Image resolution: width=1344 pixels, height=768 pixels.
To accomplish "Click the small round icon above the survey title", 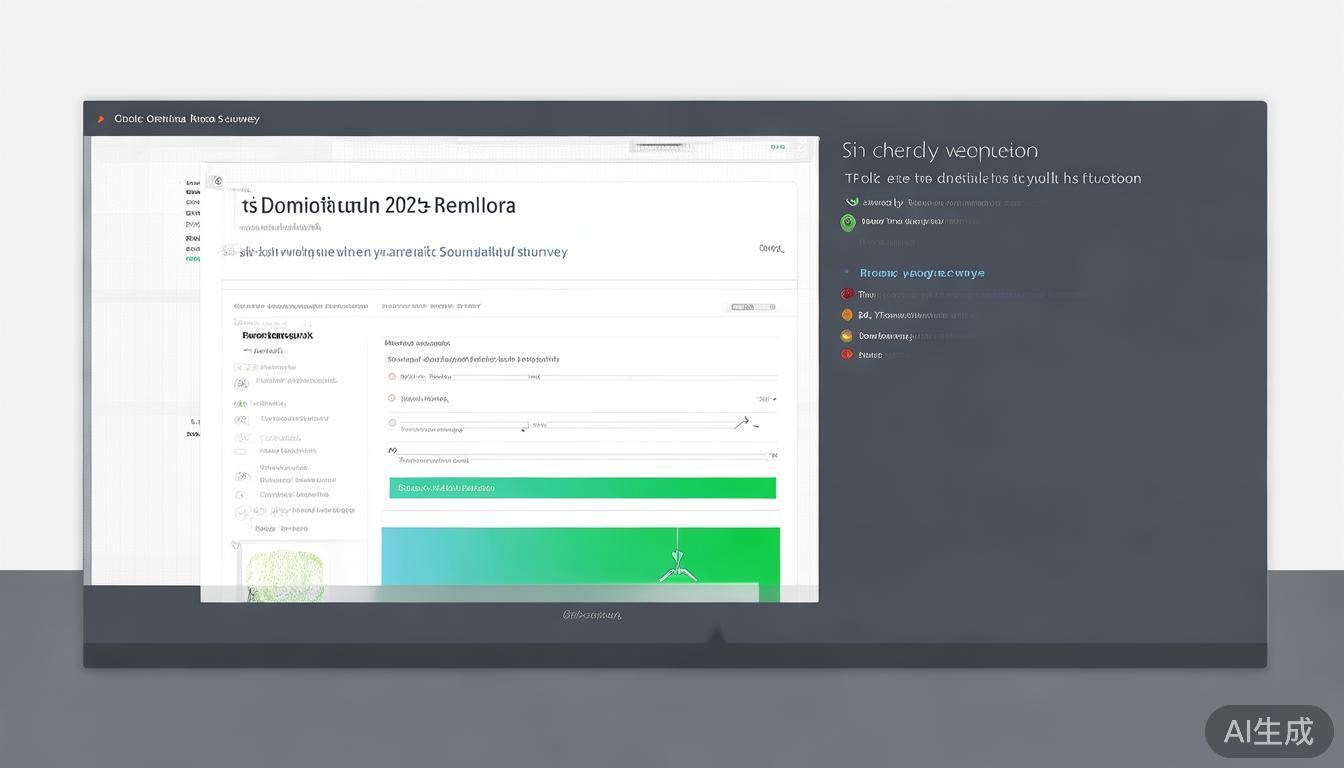I will point(216,182).
